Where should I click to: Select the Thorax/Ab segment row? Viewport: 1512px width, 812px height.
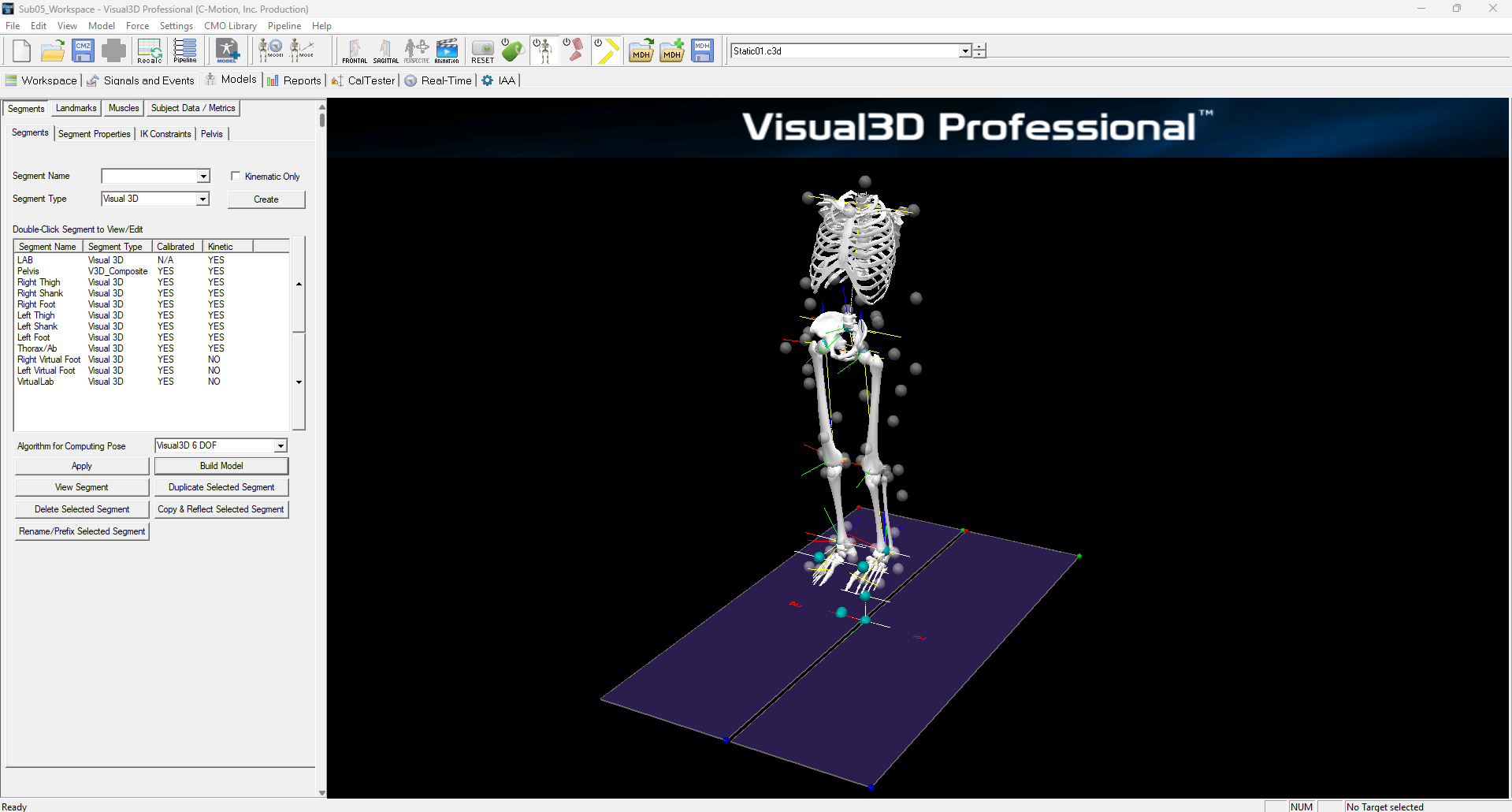[151, 348]
